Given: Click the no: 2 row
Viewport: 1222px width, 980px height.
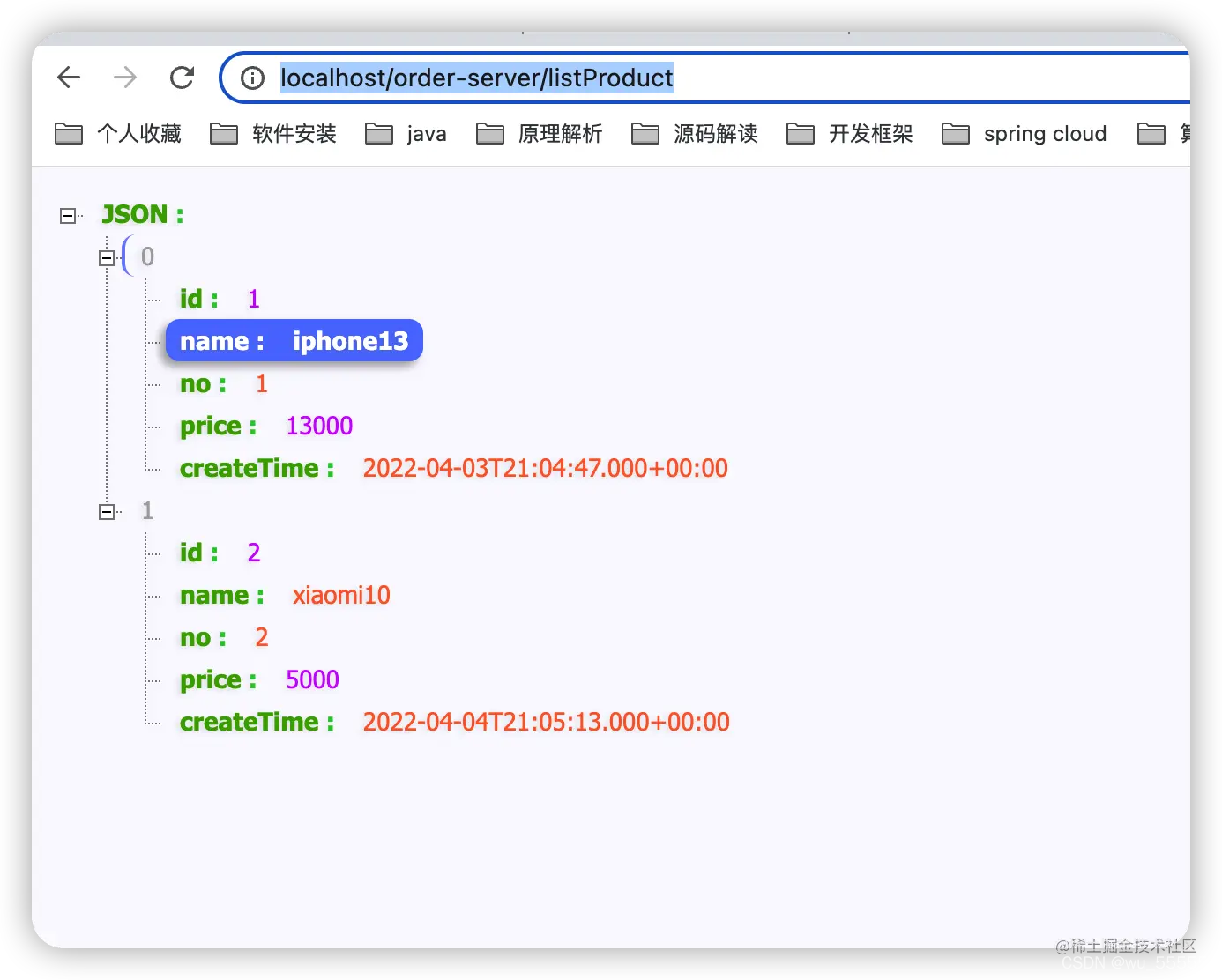Looking at the screenshot, I should coord(223,637).
